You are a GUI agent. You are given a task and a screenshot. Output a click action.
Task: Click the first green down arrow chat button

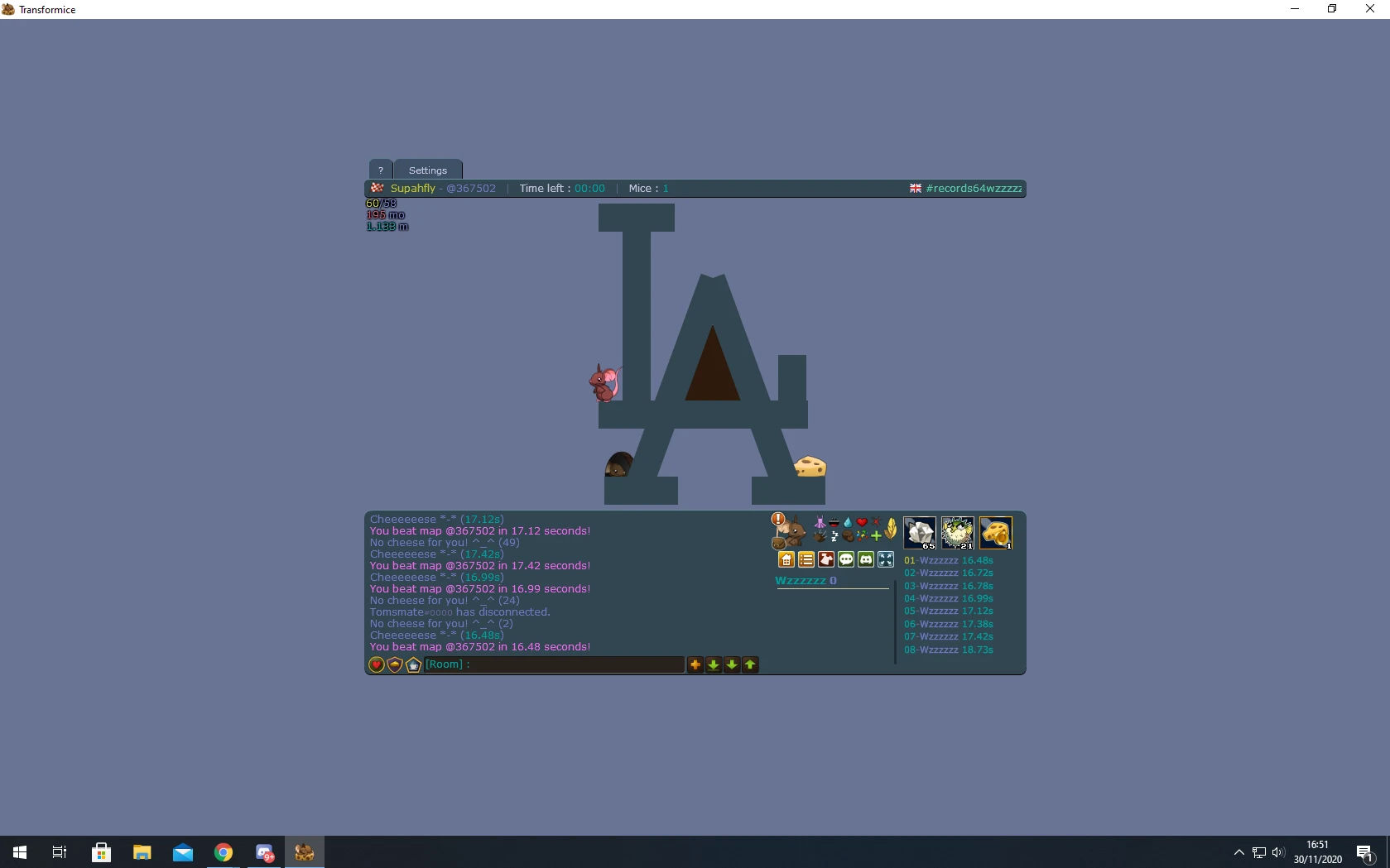pyautogui.click(x=714, y=664)
